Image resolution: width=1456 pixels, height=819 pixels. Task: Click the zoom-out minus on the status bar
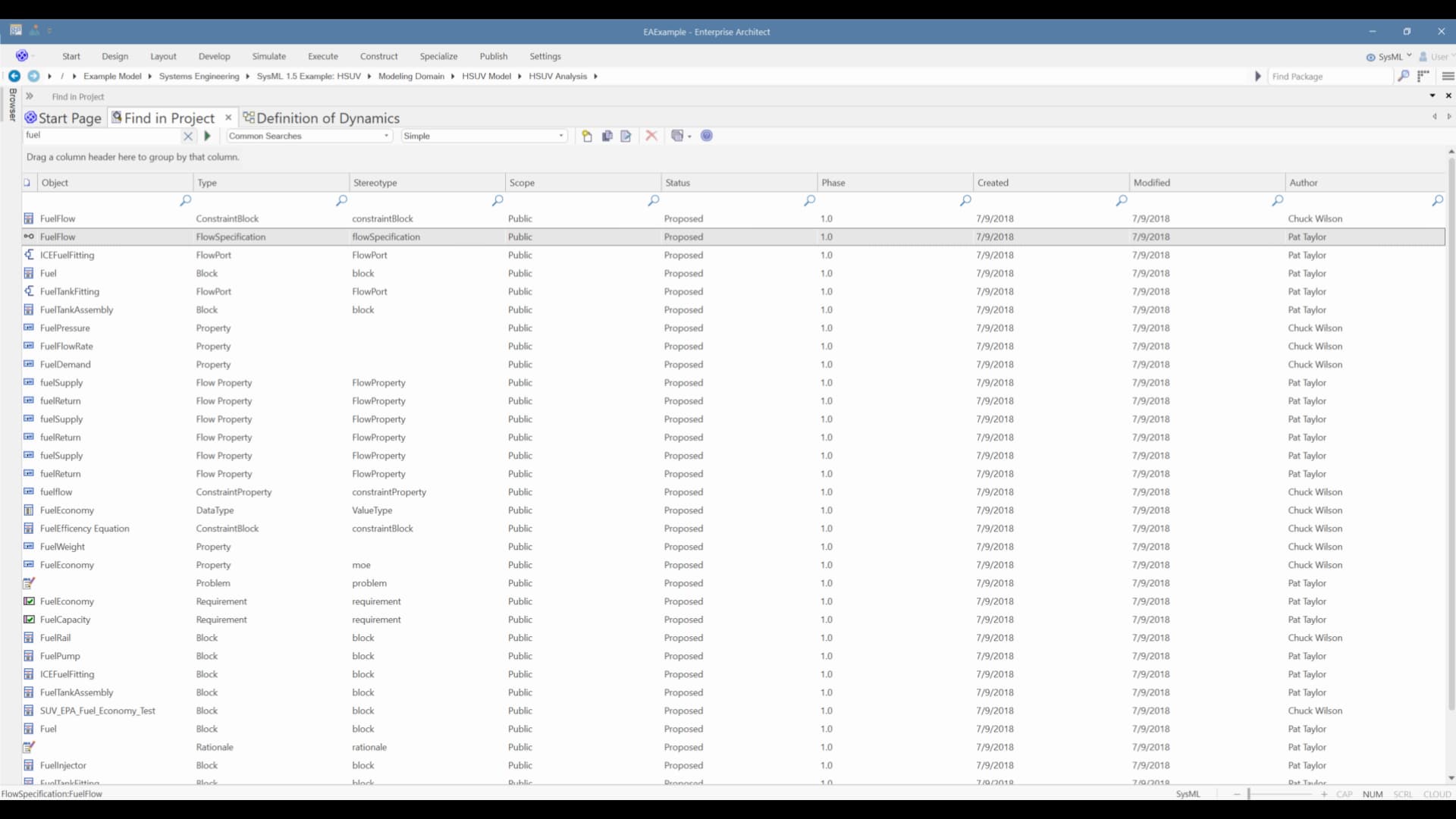click(1237, 794)
